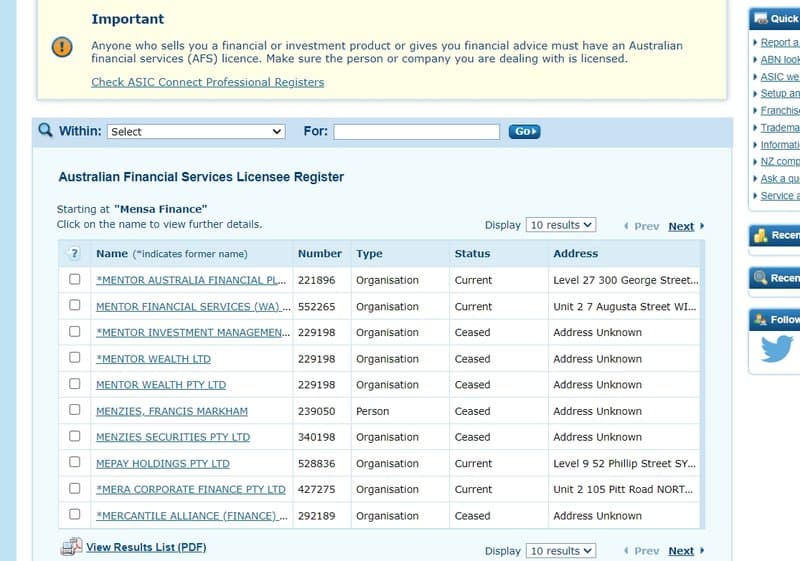Open MEPAY HOLDINGS PTY LTD link
Image resolution: width=800 pixels, height=561 pixels.
[x=163, y=464]
